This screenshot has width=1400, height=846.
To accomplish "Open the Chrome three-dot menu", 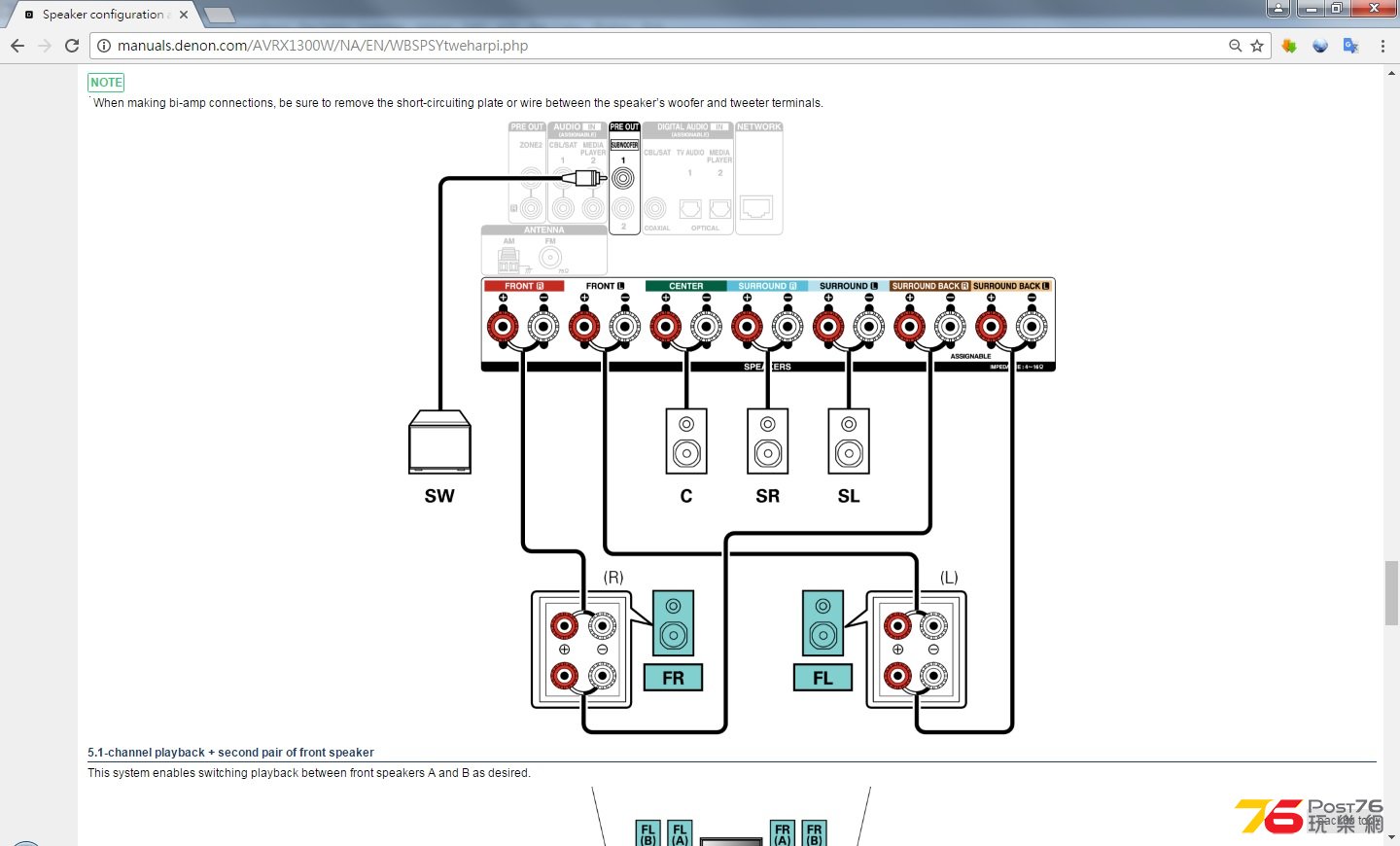I will 1382,46.
